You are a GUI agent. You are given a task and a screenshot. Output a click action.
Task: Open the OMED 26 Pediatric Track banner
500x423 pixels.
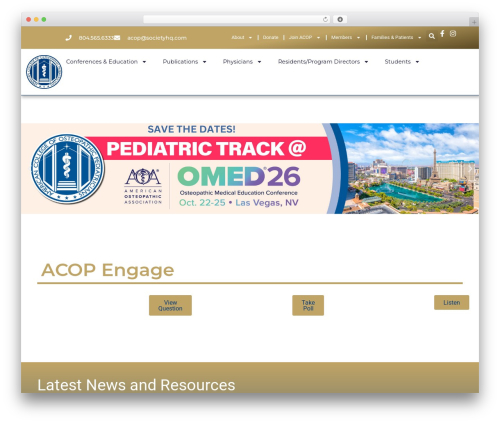click(250, 168)
